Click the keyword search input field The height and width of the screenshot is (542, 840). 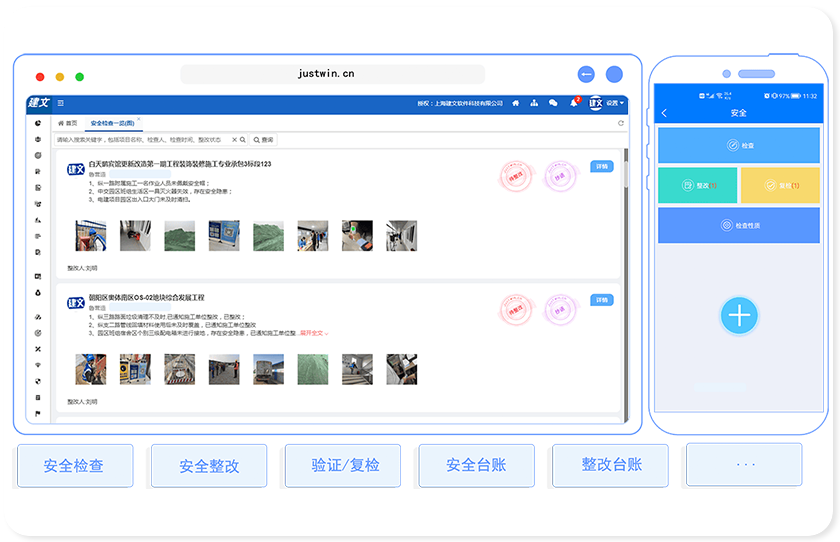(140, 140)
